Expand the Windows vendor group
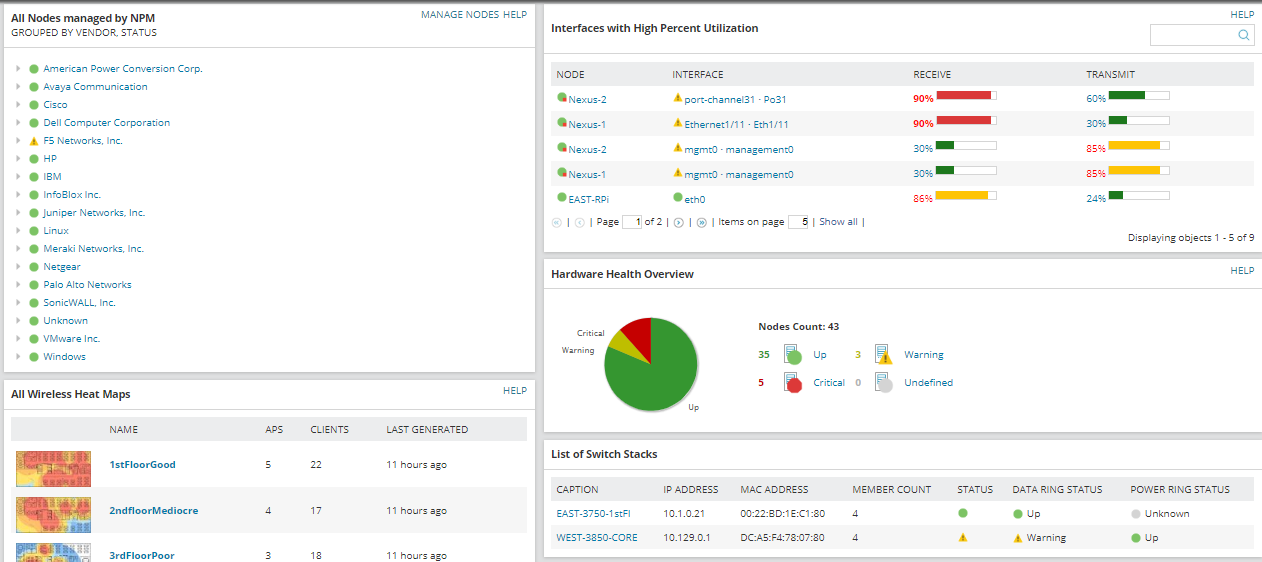The height and width of the screenshot is (562, 1262). pyautogui.click(x=18, y=357)
